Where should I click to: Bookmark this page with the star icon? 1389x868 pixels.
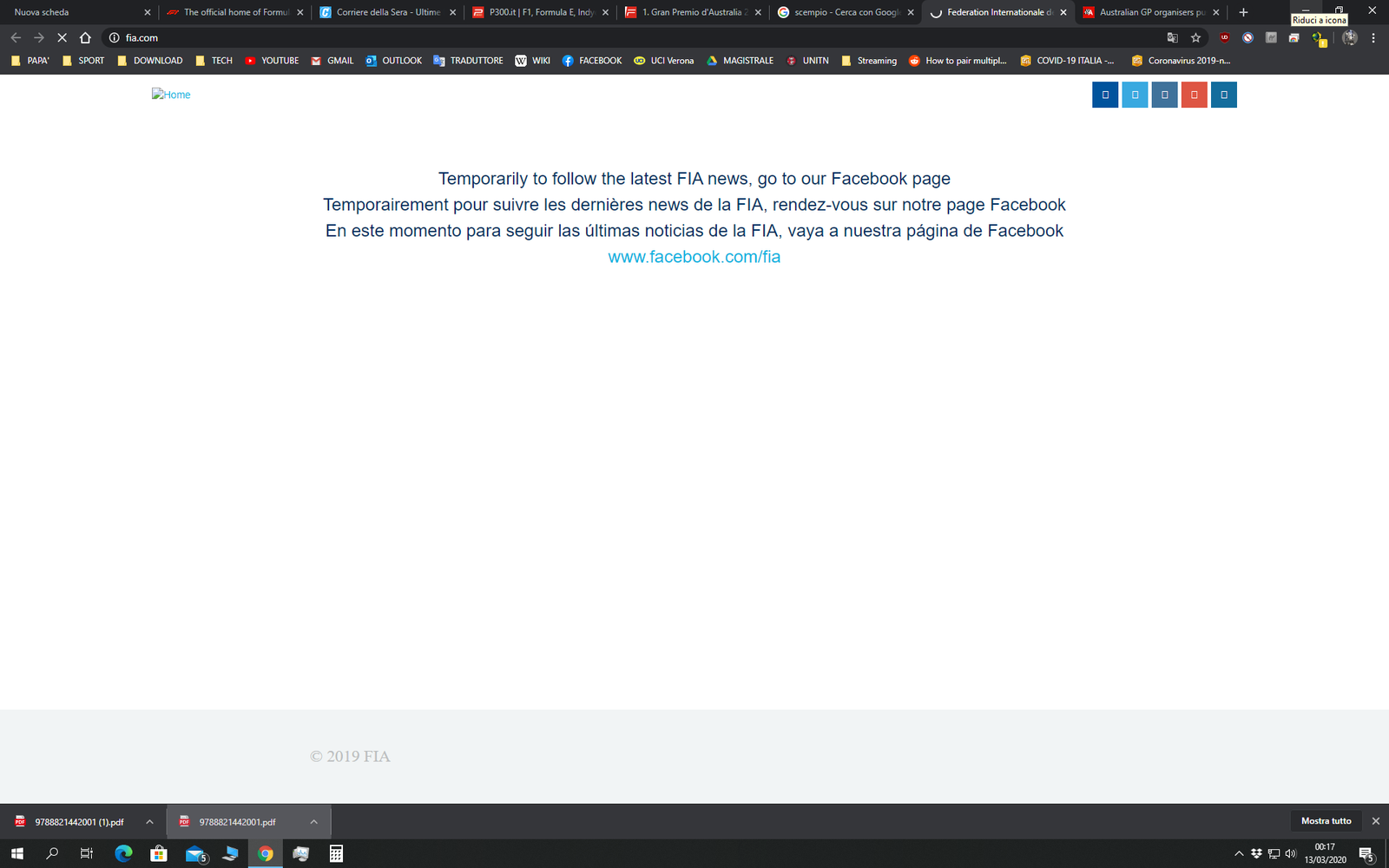1195,38
